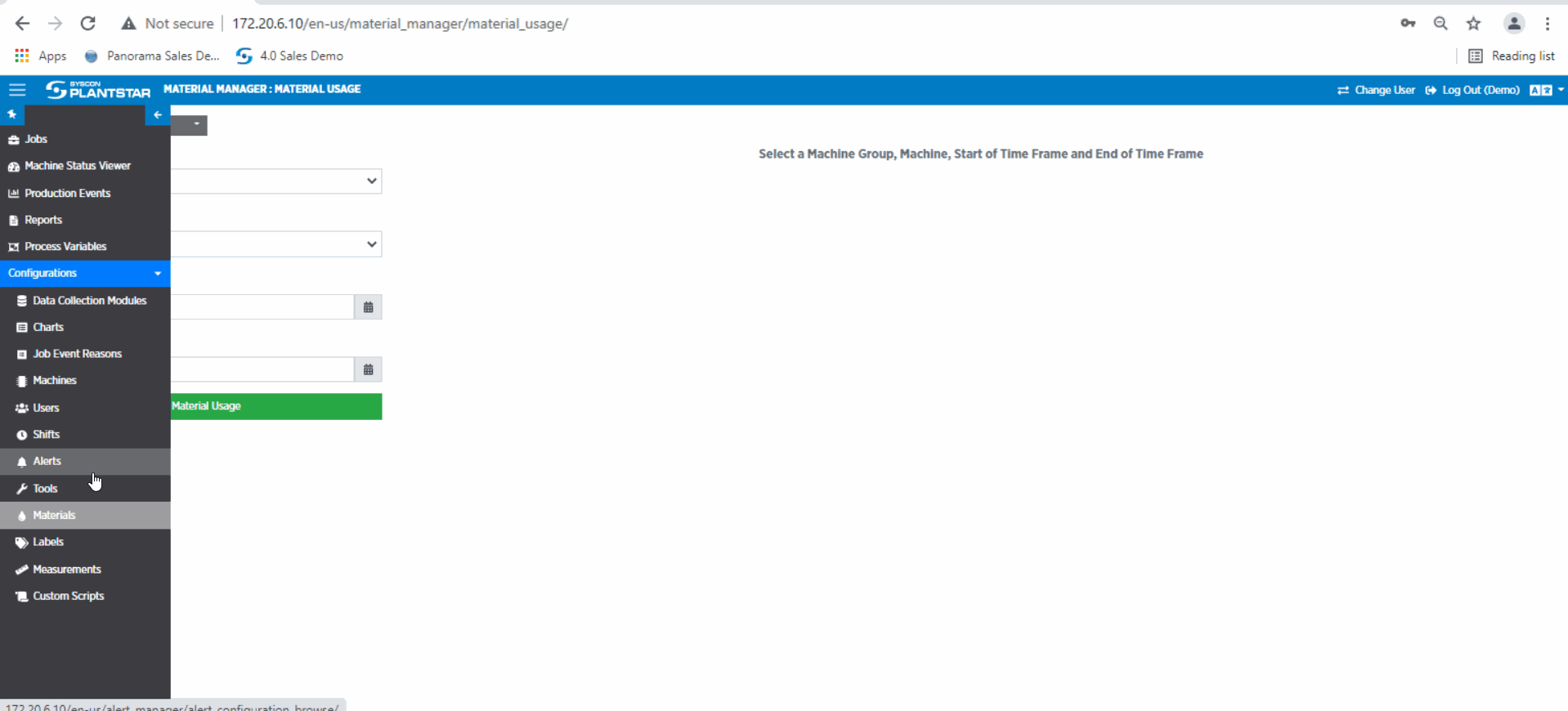
Task: Click Machines sidebar text
Action: coord(54,380)
